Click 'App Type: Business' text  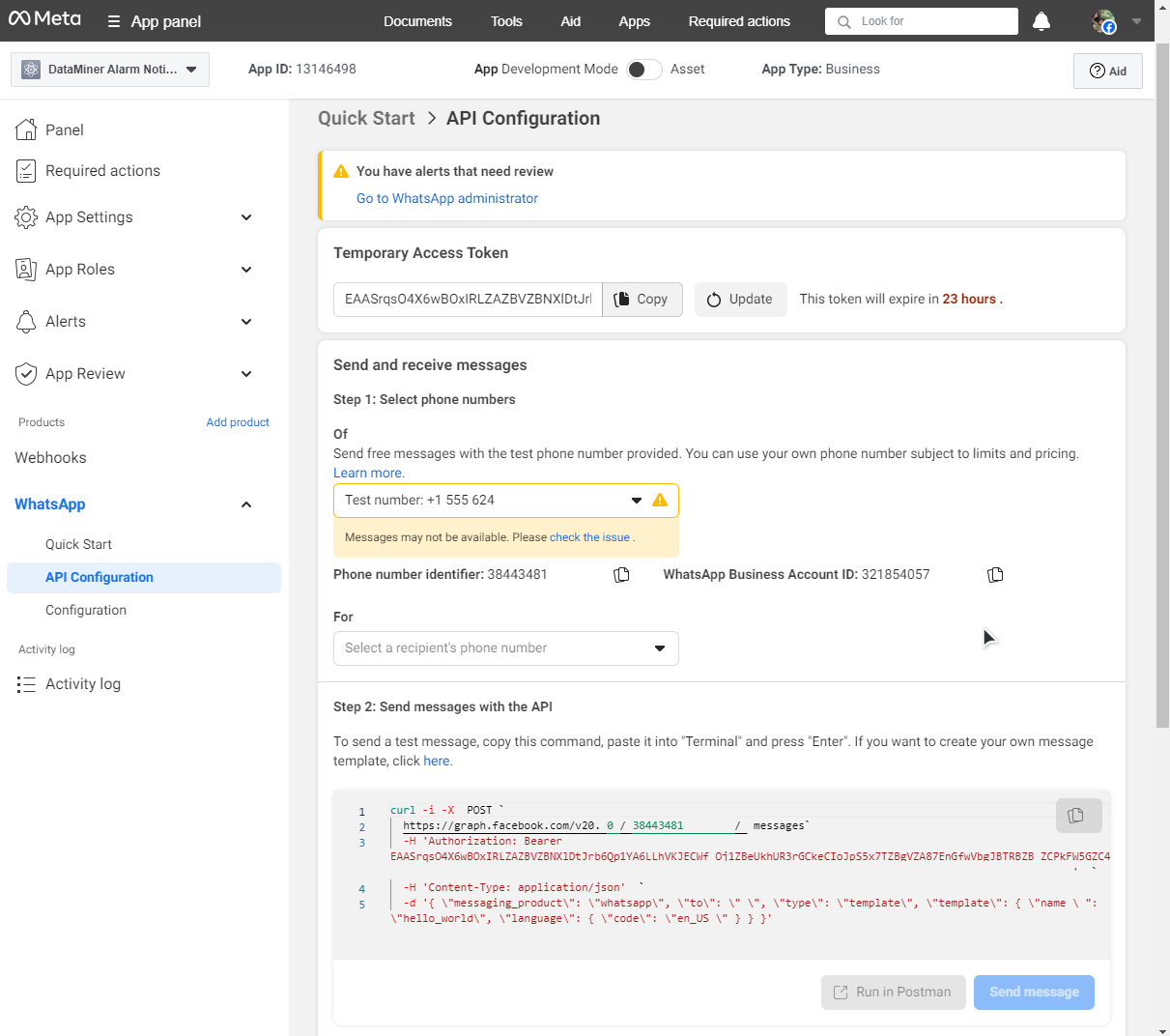click(x=820, y=70)
